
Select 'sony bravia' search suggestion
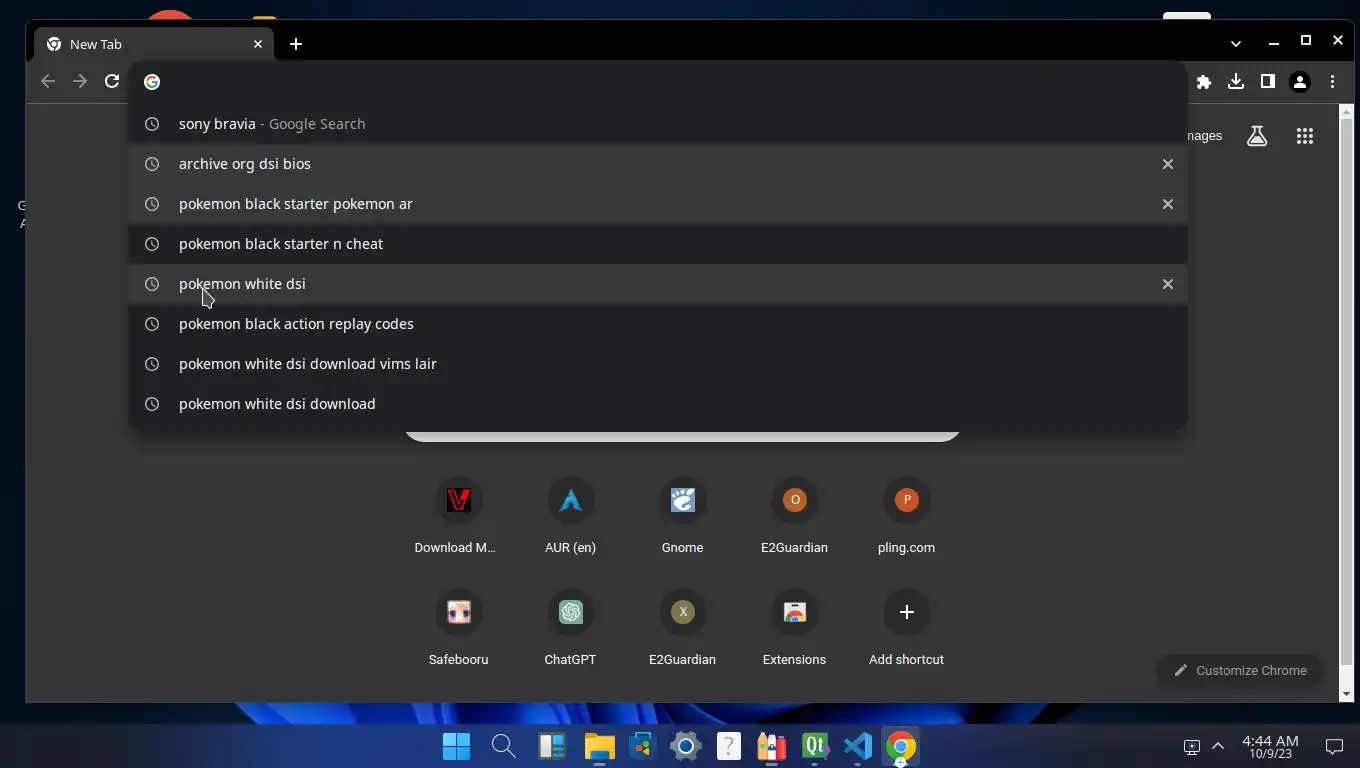pos(658,124)
